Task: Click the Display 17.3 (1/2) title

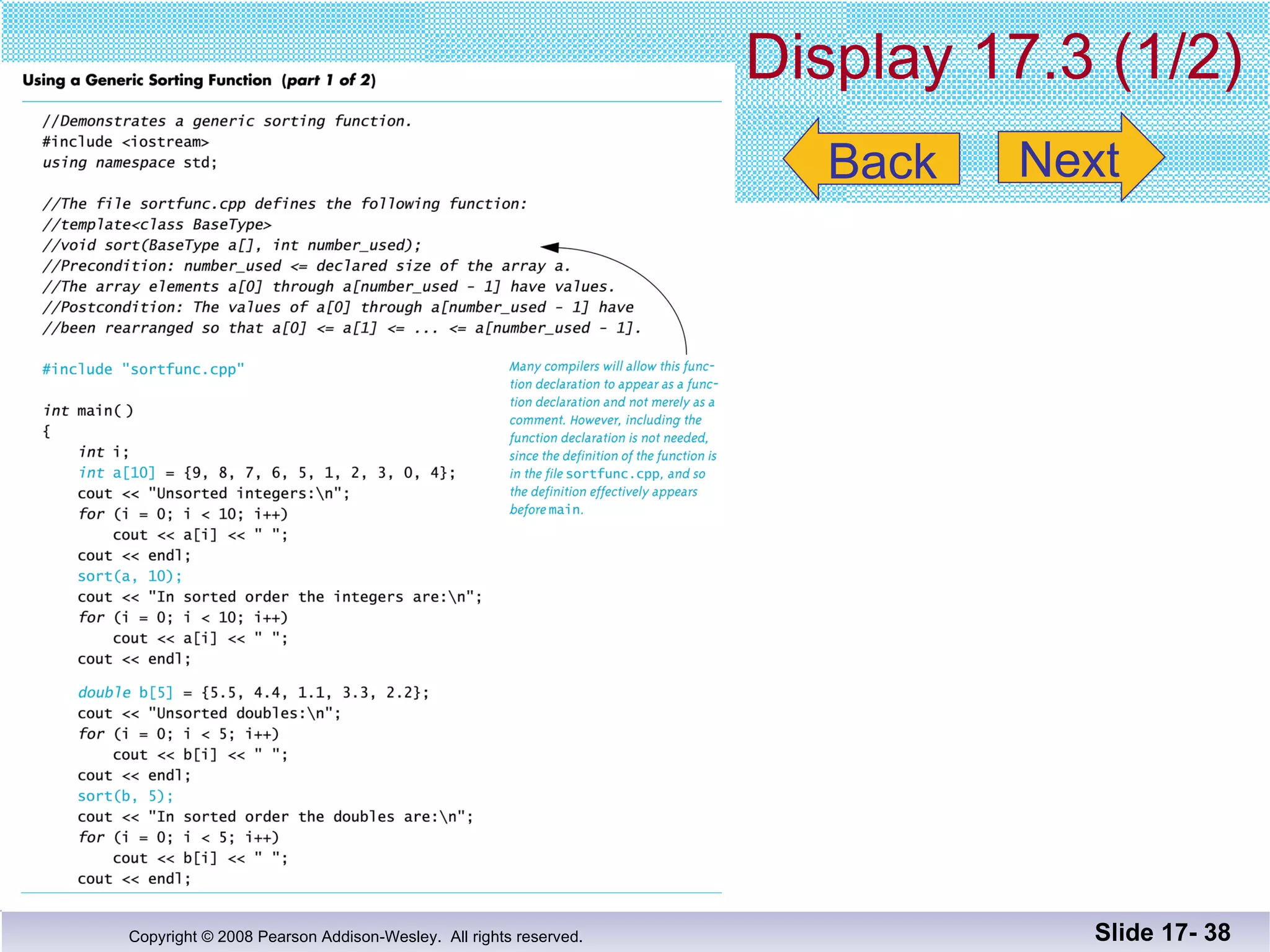Action: pos(993,57)
